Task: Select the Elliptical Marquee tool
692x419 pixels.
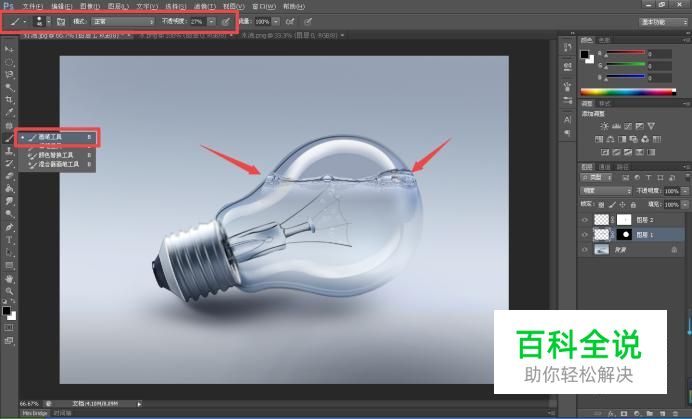Action: pos(9,62)
